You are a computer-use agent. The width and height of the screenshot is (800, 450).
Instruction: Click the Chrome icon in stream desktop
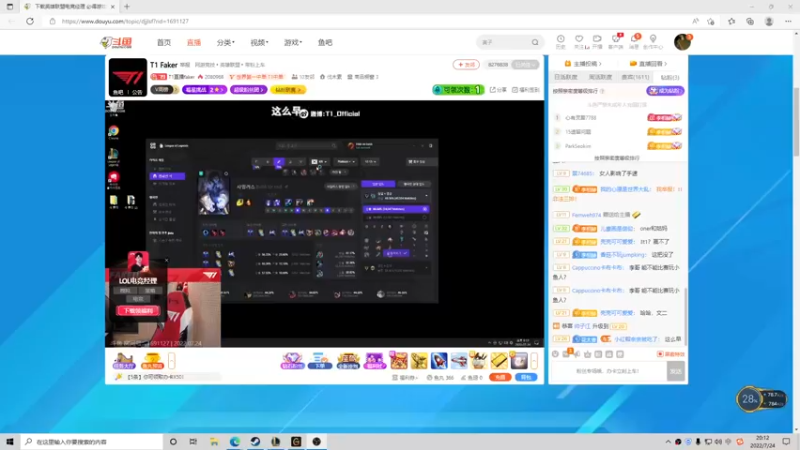coord(113,133)
